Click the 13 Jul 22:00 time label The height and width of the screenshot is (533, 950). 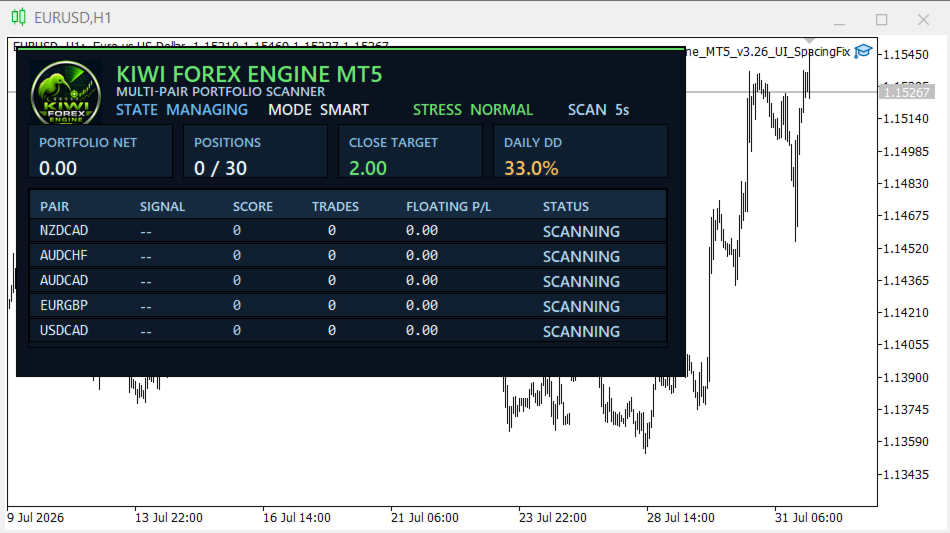(x=168, y=518)
